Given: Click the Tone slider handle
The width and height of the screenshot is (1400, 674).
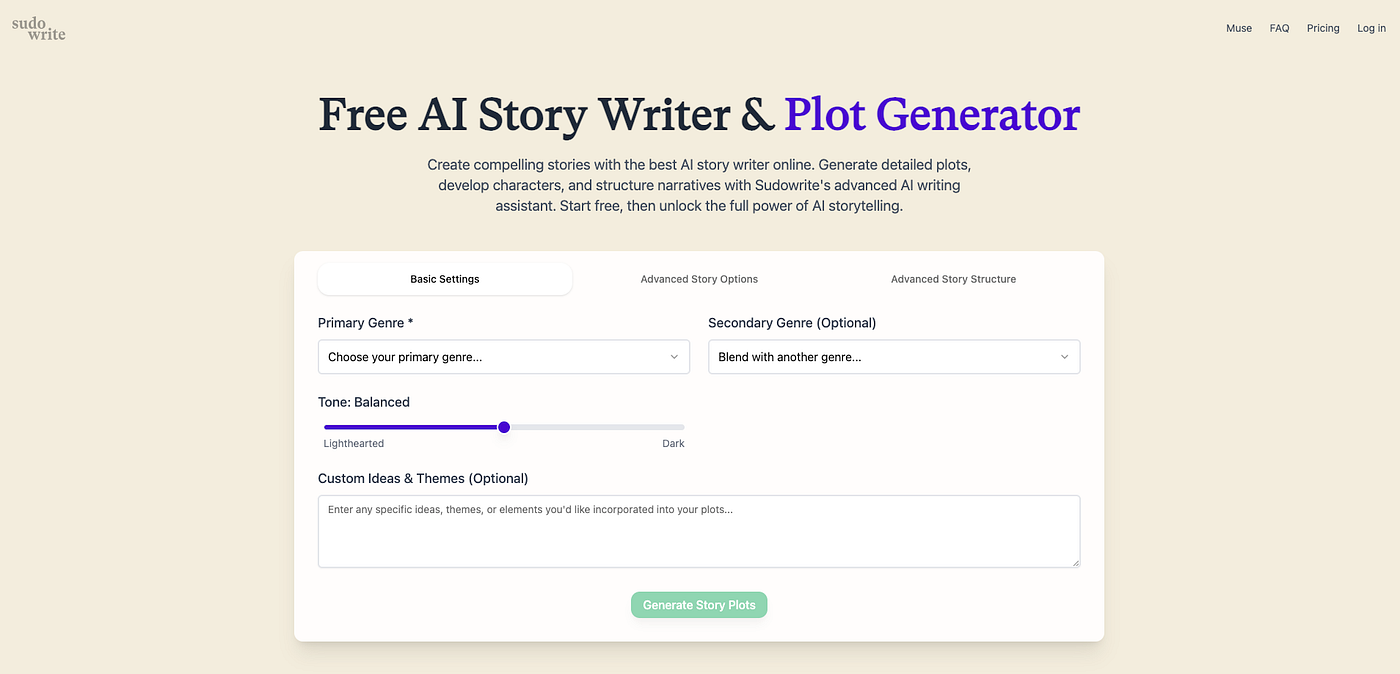Looking at the screenshot, I should pyautogui.click(x=504, y=427).
